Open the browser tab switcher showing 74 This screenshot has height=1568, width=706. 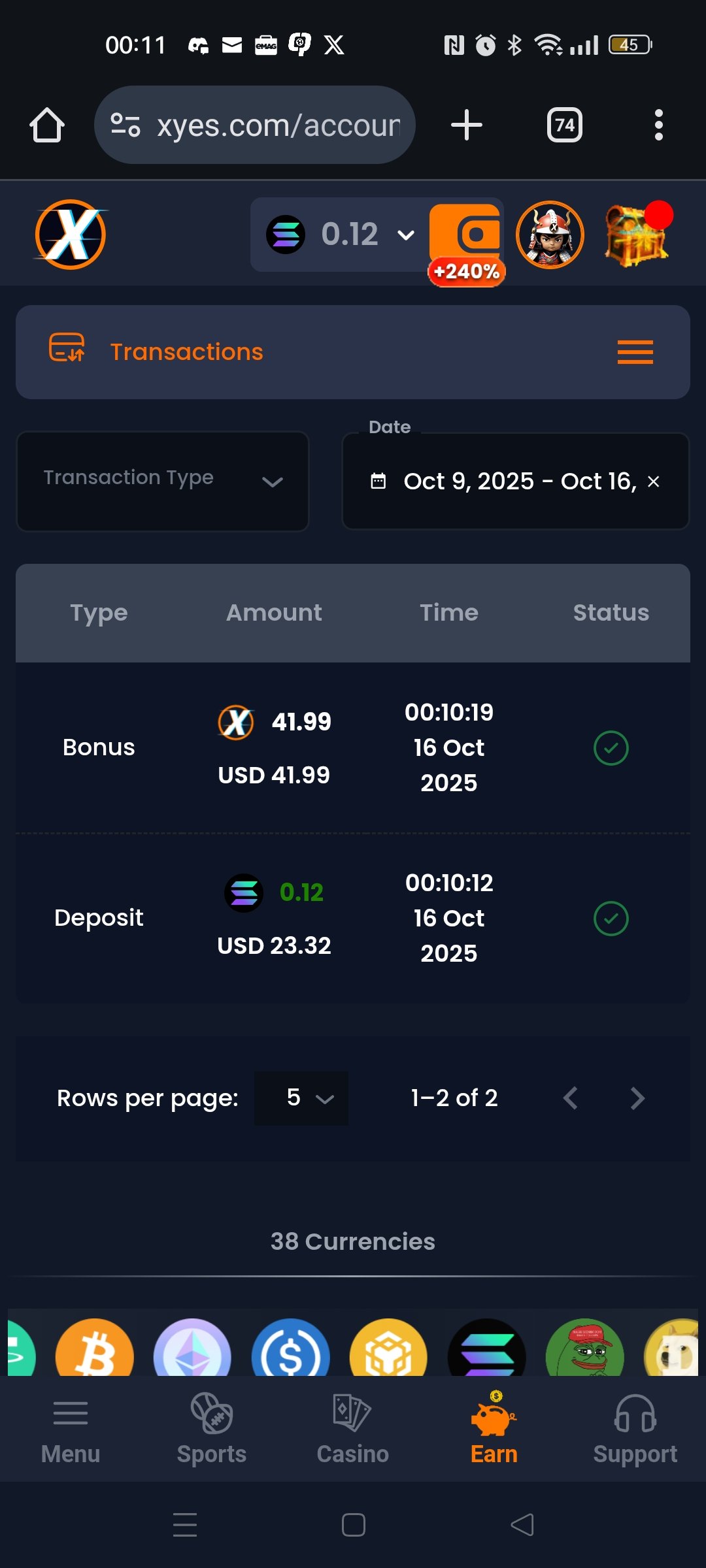[565, 125]
